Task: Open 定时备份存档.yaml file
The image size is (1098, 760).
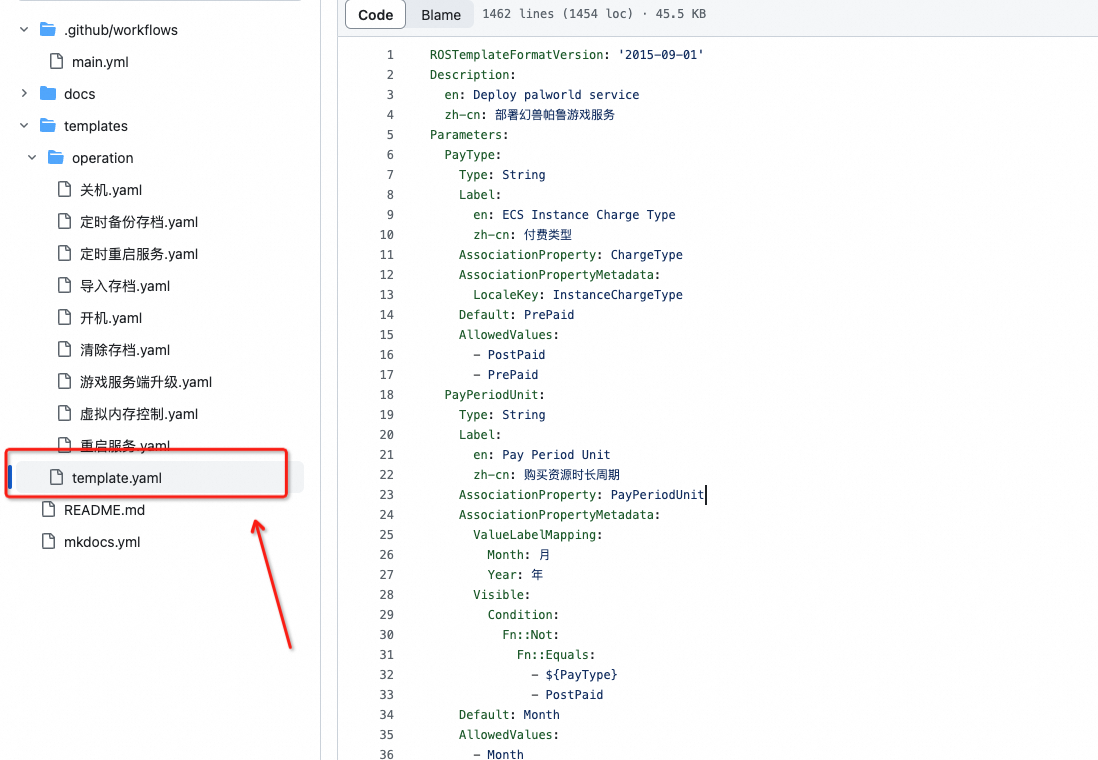Action: coord(139,222)
